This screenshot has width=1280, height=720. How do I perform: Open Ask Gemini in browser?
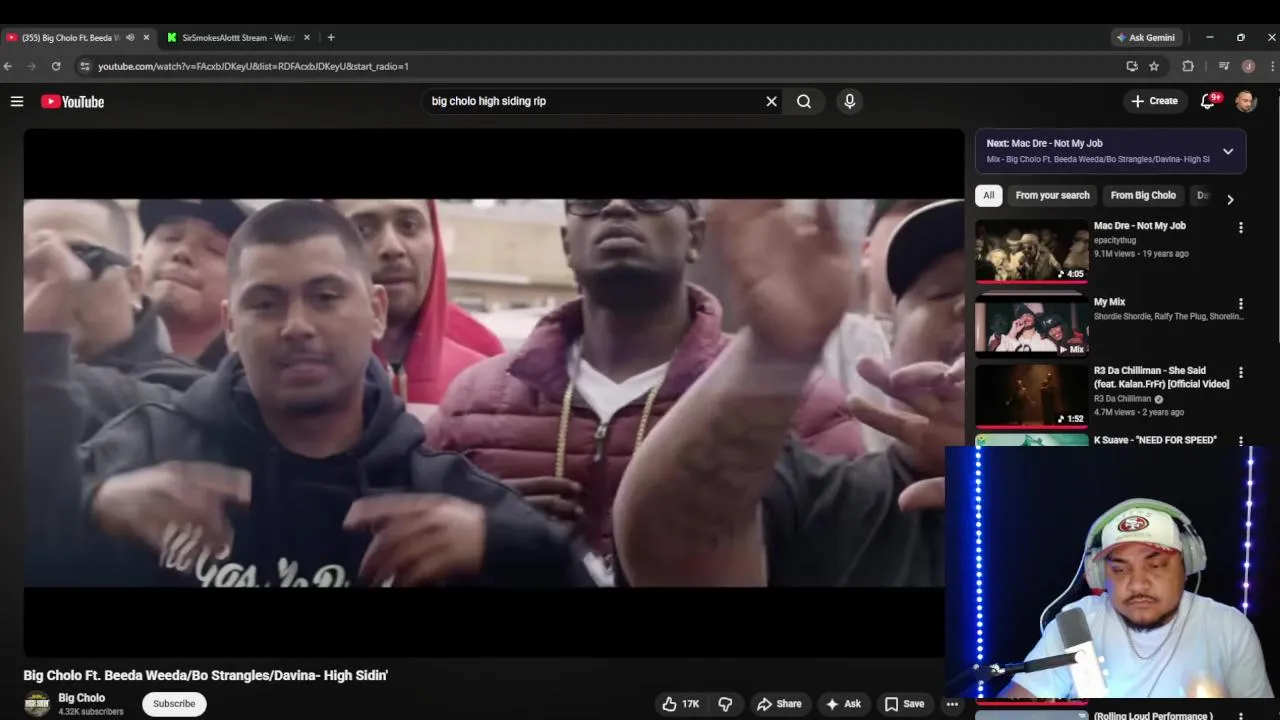click(x=1147, y=37)
